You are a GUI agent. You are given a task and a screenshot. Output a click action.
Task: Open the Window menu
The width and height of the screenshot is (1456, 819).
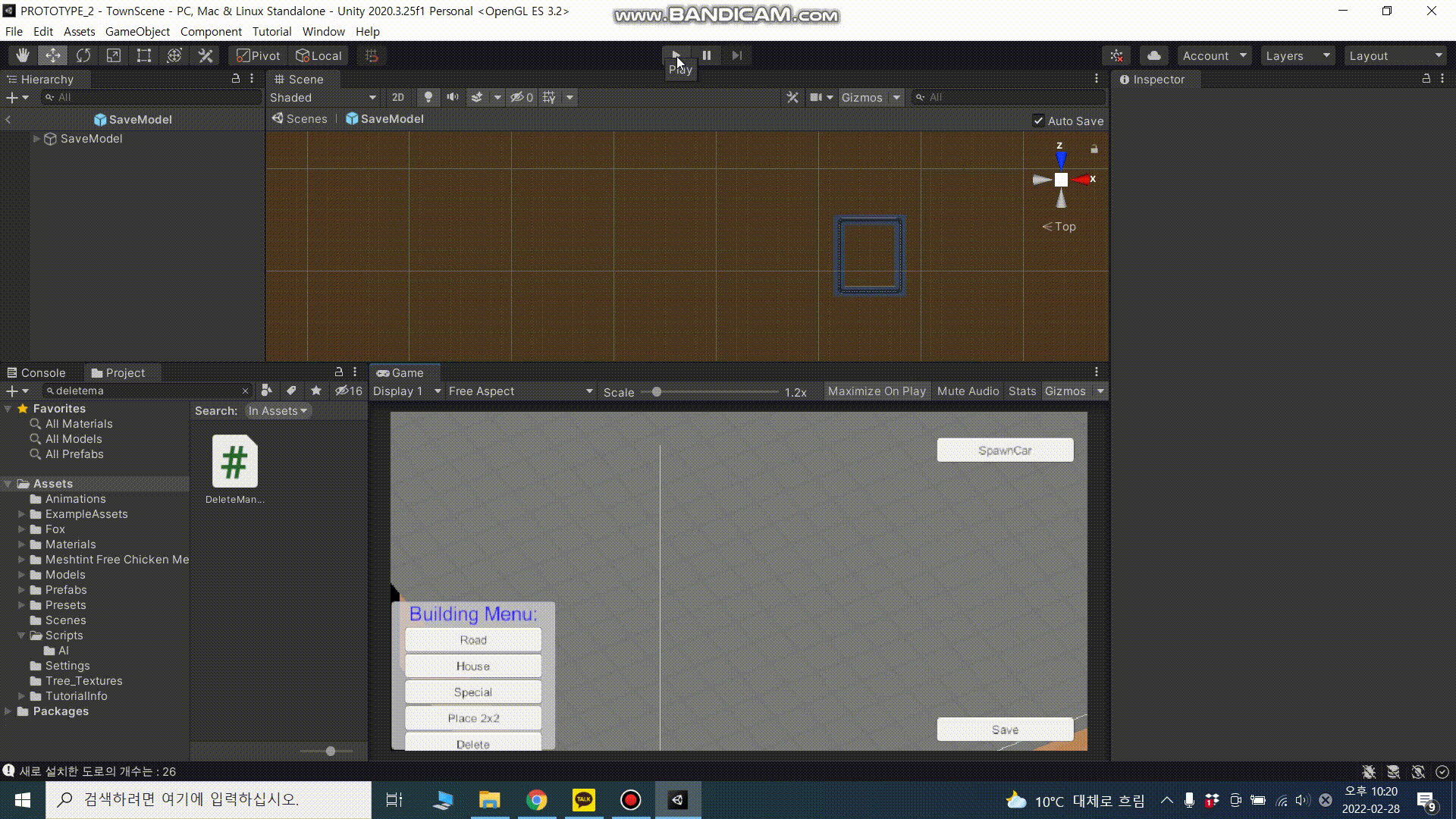tap(323, 32)
